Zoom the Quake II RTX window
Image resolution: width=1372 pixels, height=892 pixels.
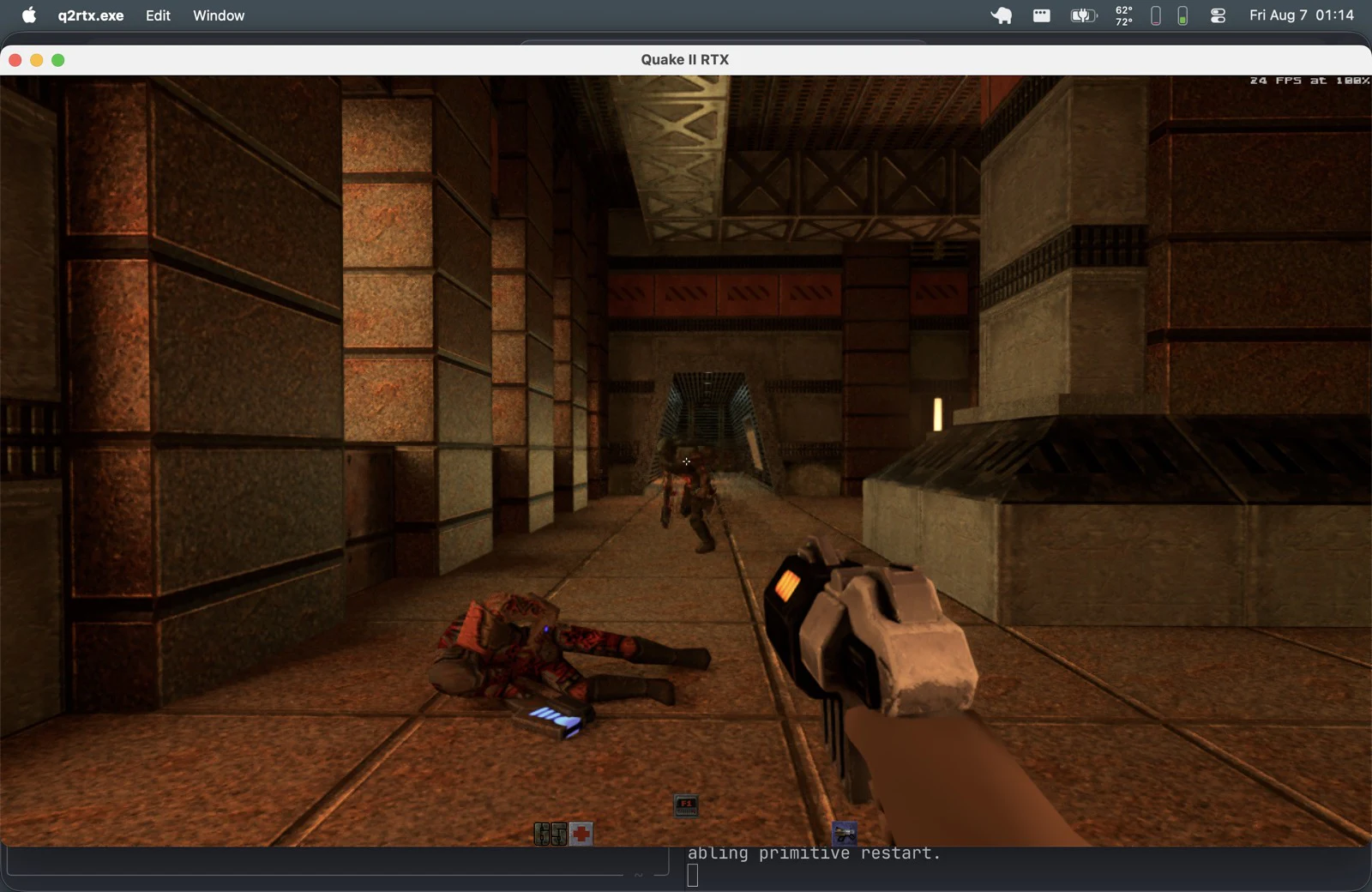(x=58, y=60)
